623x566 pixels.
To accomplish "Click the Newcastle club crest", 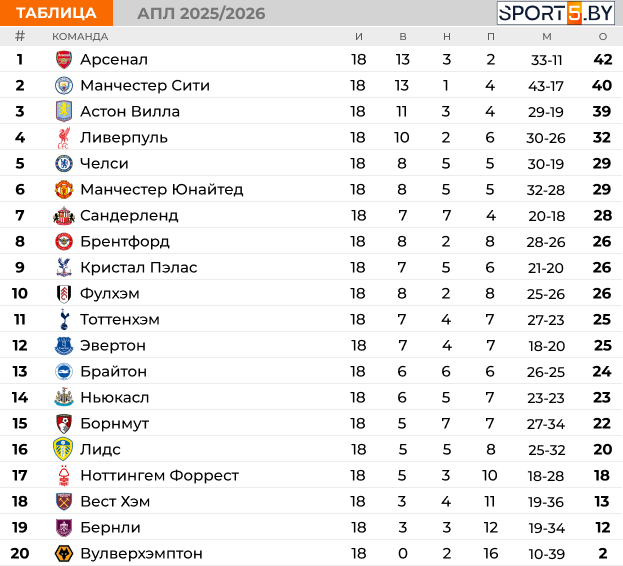I will 64,397.
